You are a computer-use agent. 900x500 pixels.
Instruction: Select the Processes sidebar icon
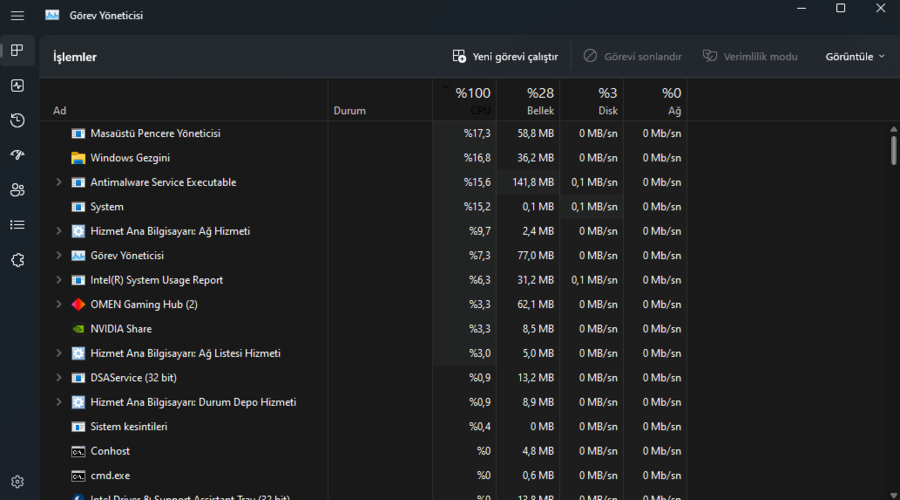(x=17, y=51)
